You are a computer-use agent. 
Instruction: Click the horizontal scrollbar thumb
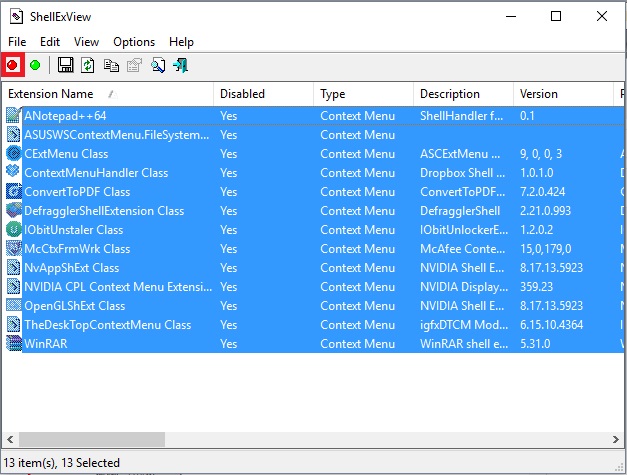[92, 439]
